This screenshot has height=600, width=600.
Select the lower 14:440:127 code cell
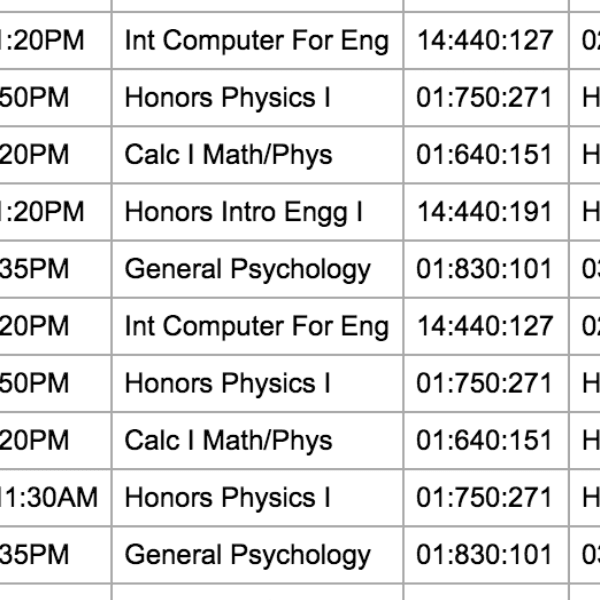(x=485, y=326)
